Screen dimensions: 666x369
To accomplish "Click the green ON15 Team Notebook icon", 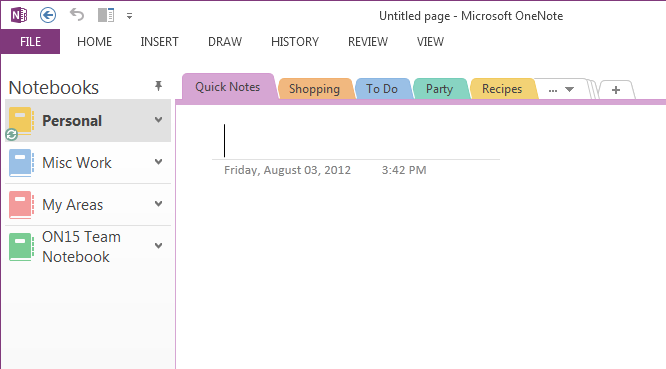I will 21,247.
